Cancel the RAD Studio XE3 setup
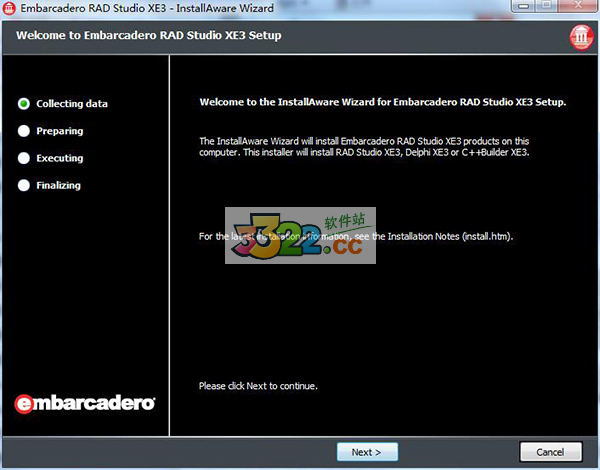The width and height of the screenshot is (600, 470). click(x=551, y=452)
